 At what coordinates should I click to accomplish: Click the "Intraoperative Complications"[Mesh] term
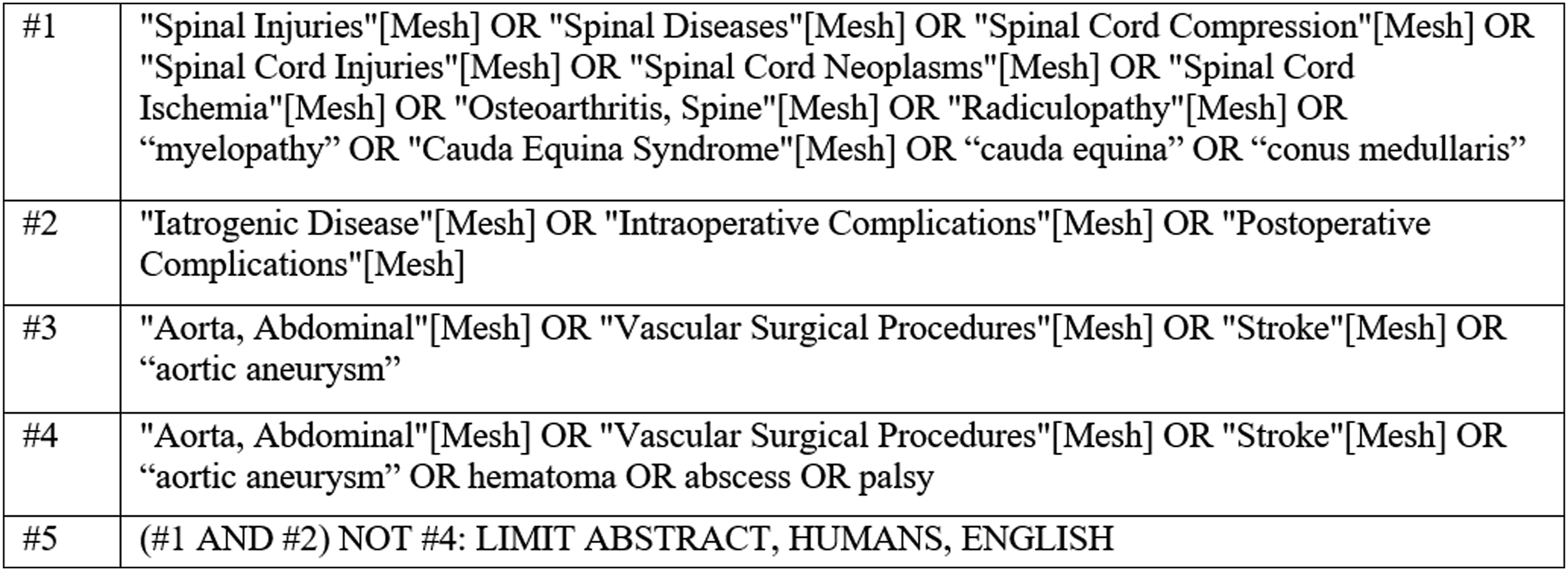[879, 224]
